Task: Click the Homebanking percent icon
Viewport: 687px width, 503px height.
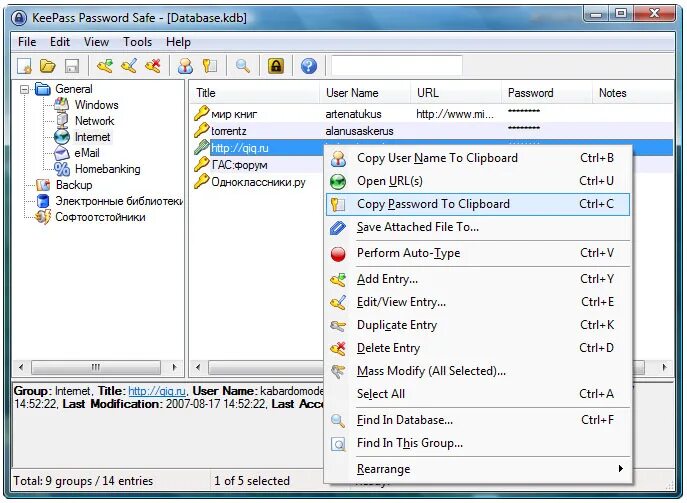Action: coord(62,169)
